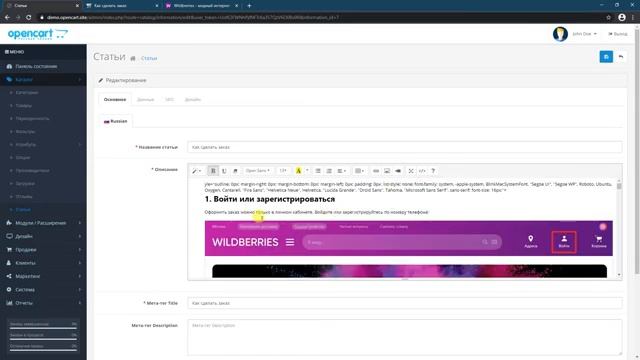Click the browser back arrow
This screenshot has width=640, height=360.
pos(7,18)
